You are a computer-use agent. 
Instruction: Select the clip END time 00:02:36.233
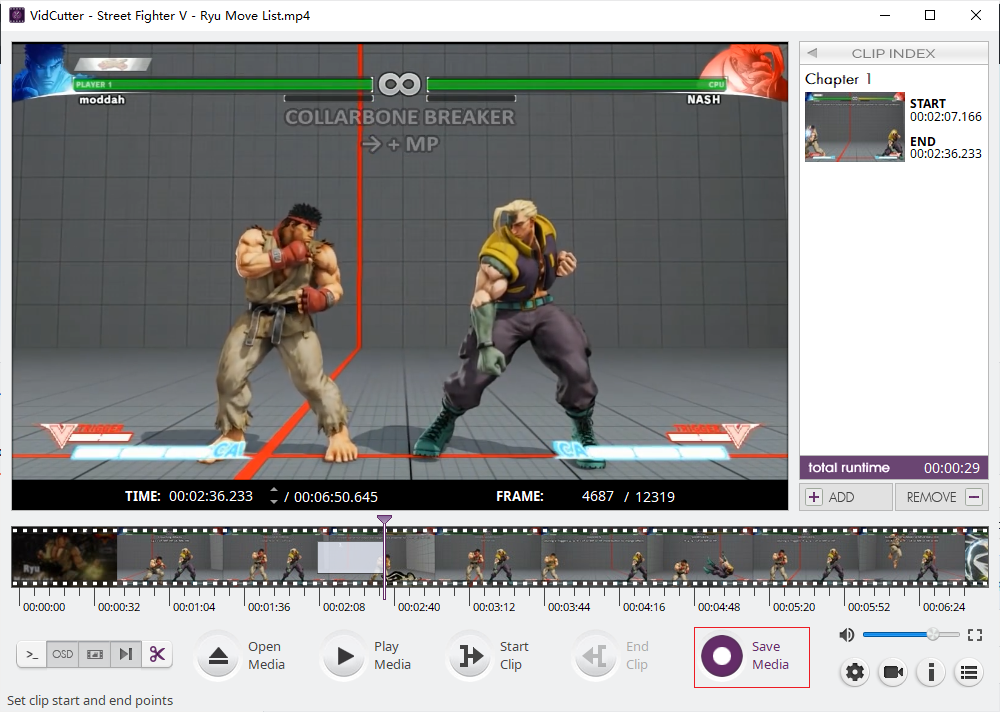click(x=945, y=154)
